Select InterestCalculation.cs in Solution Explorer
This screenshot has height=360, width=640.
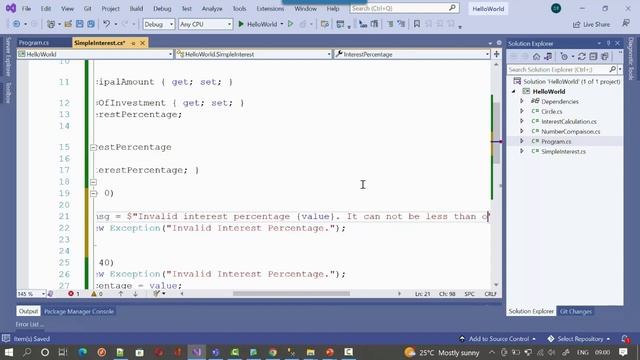[x=569, y=121]
